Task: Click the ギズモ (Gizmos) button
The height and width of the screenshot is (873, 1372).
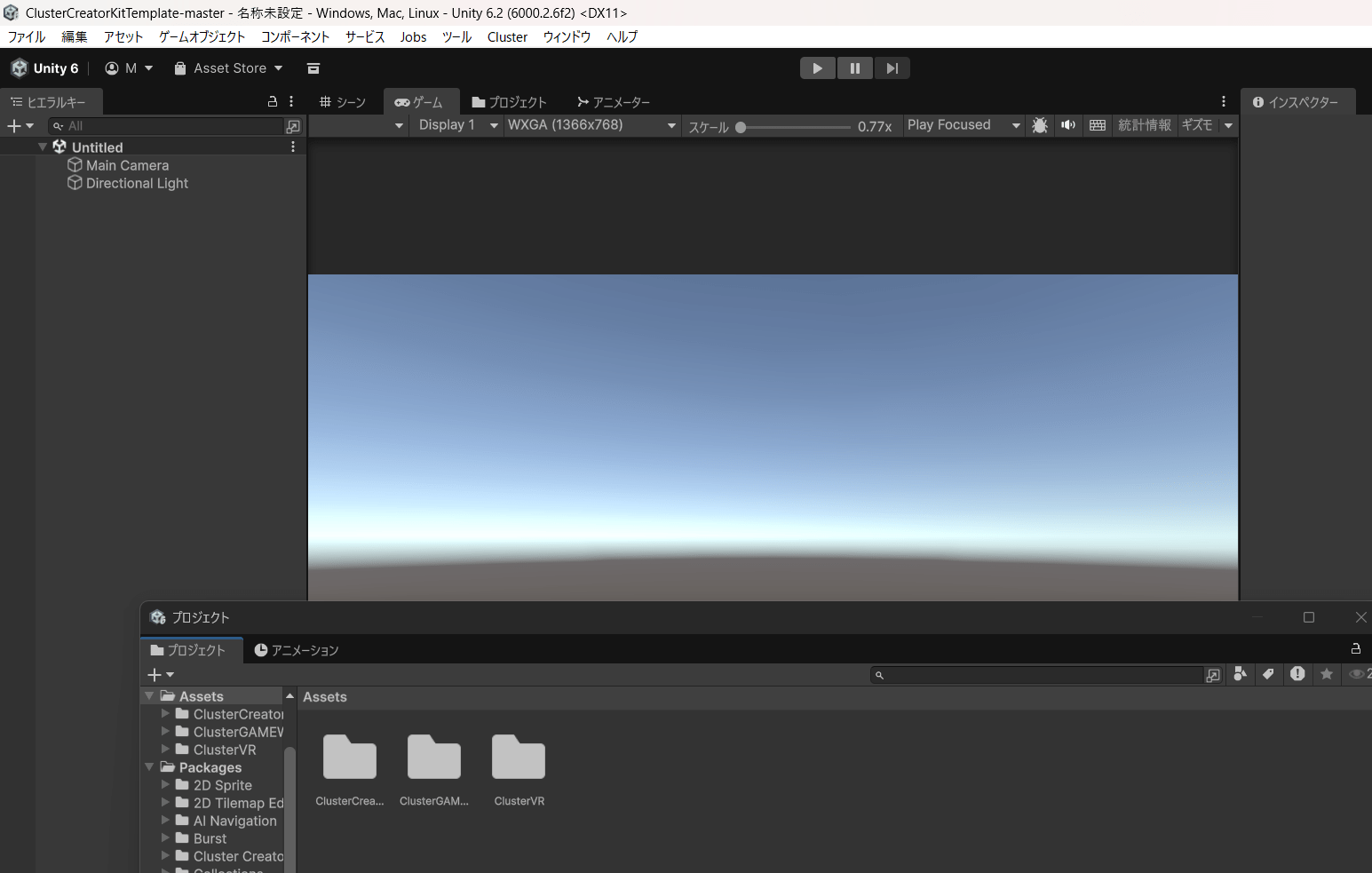Action: 1197,125
